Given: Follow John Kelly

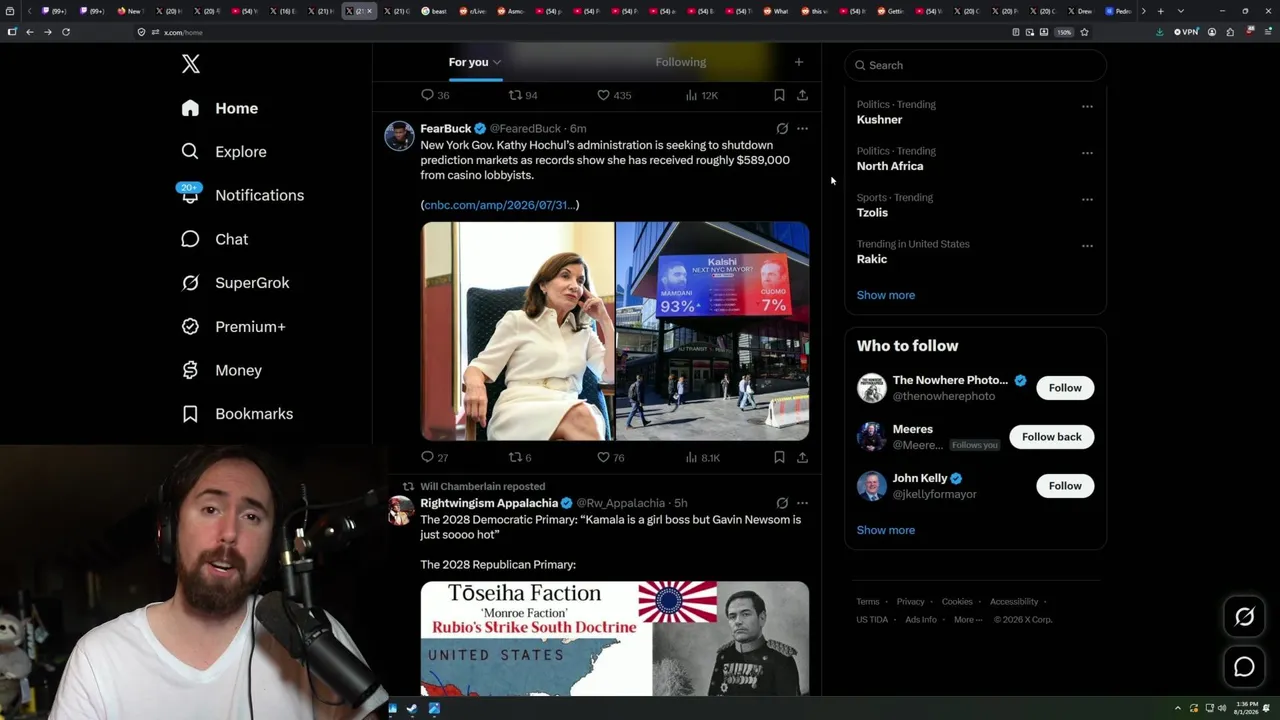Looking at the screenshot, I should 1065,486.
